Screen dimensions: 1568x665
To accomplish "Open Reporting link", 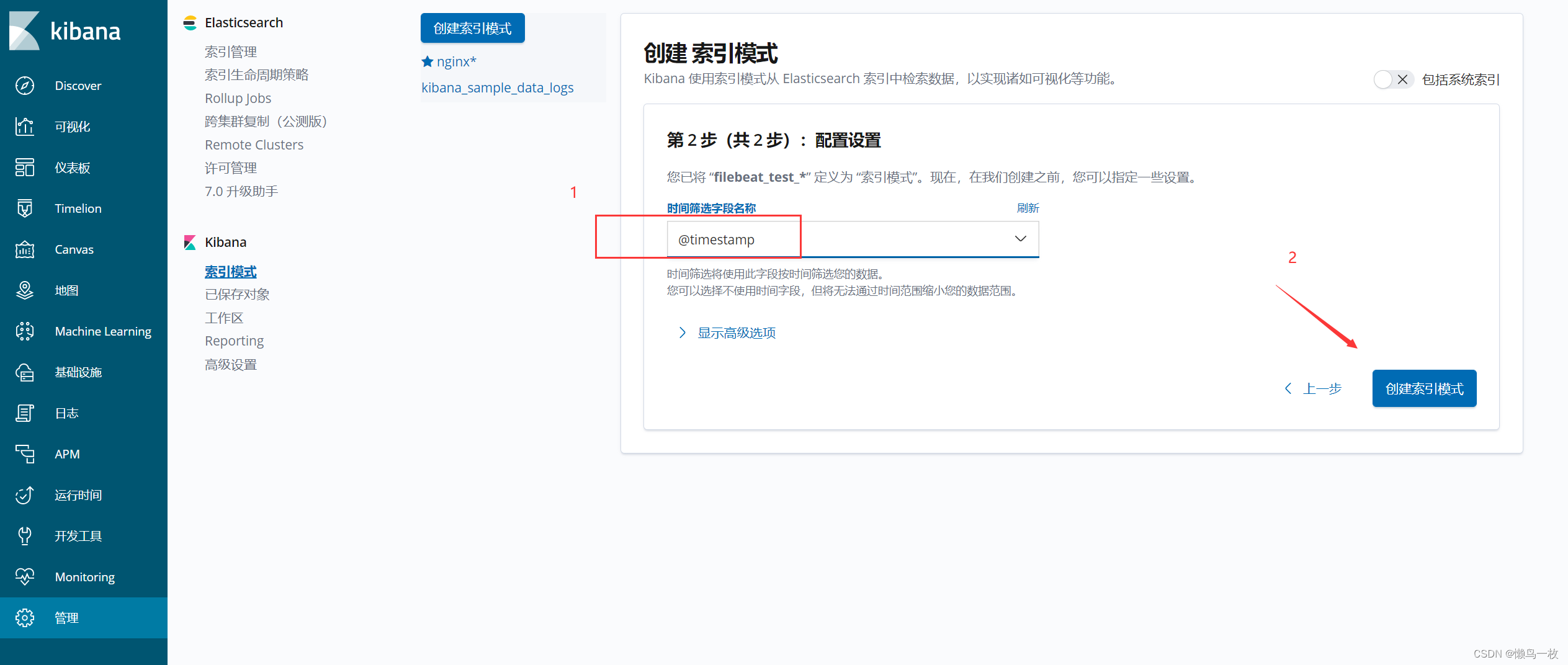I will coord(235,341).
